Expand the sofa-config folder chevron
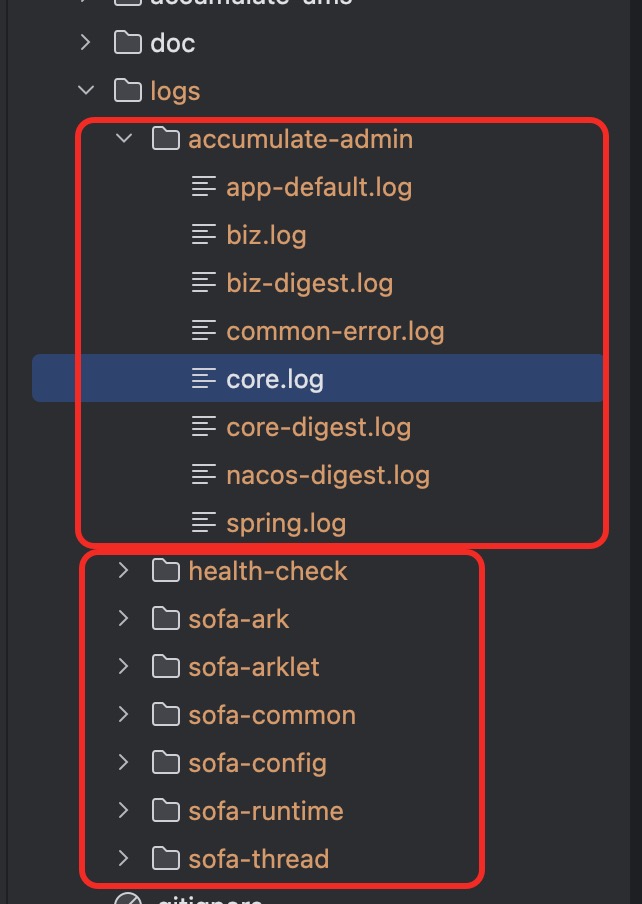This screenshot has width=642, height=904. click(x=124, y=763)
